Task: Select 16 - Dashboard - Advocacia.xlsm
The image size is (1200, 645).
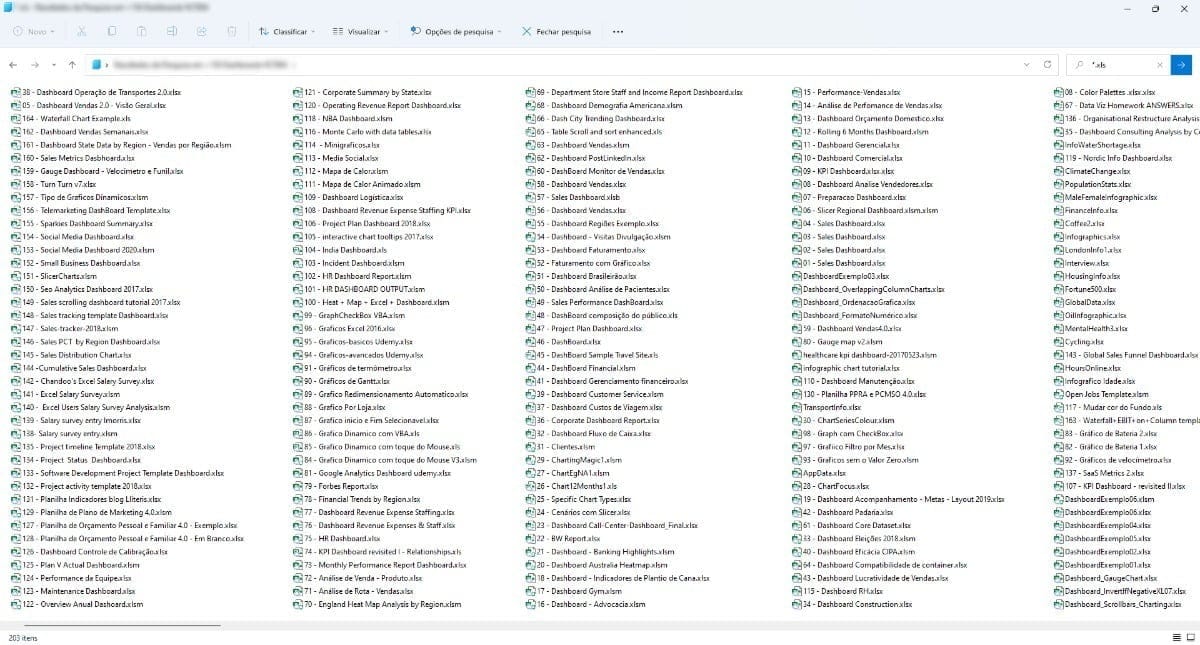Action: (587, 604)
